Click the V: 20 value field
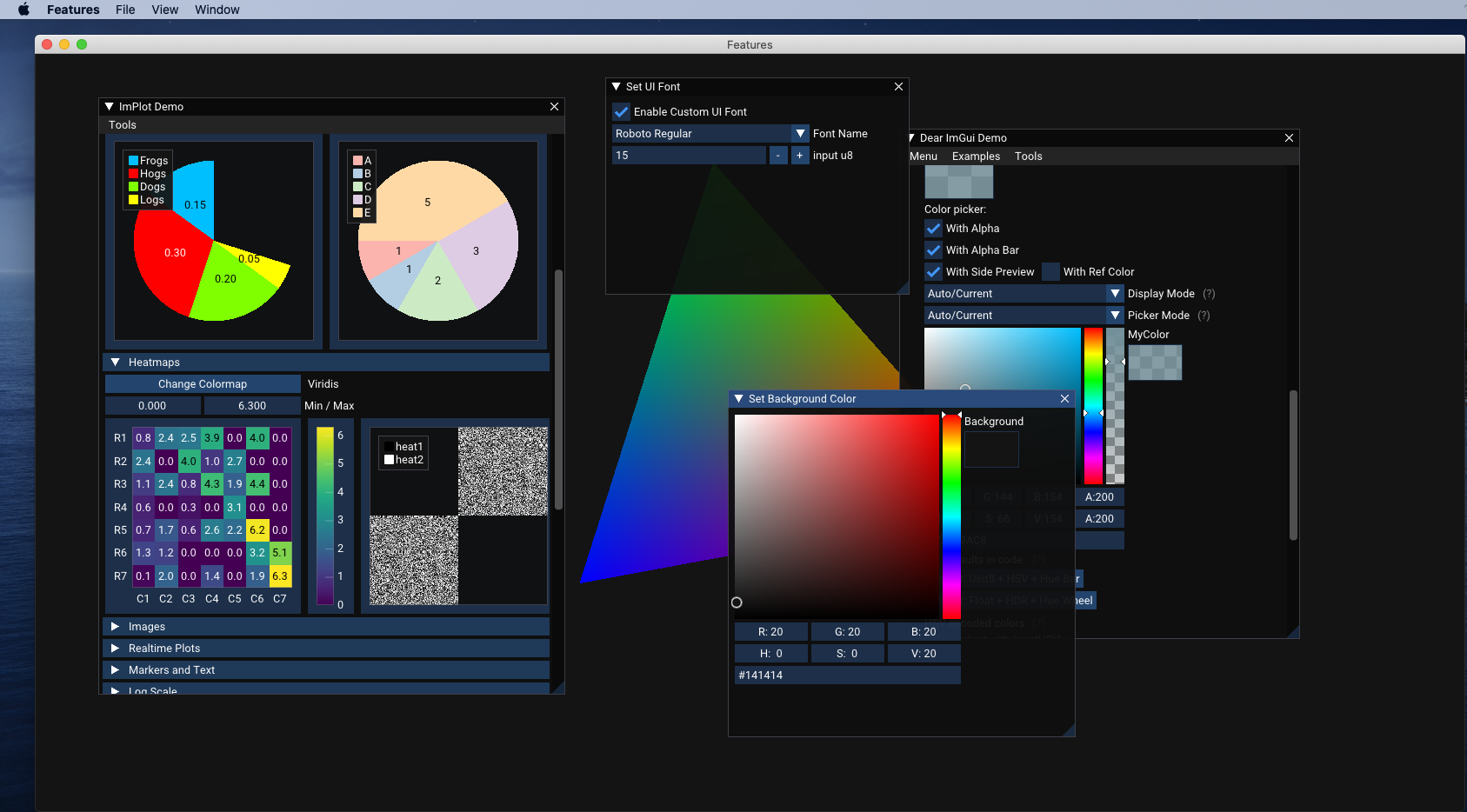This screenshot has width=1467, height=812. (x=924, y=654)
